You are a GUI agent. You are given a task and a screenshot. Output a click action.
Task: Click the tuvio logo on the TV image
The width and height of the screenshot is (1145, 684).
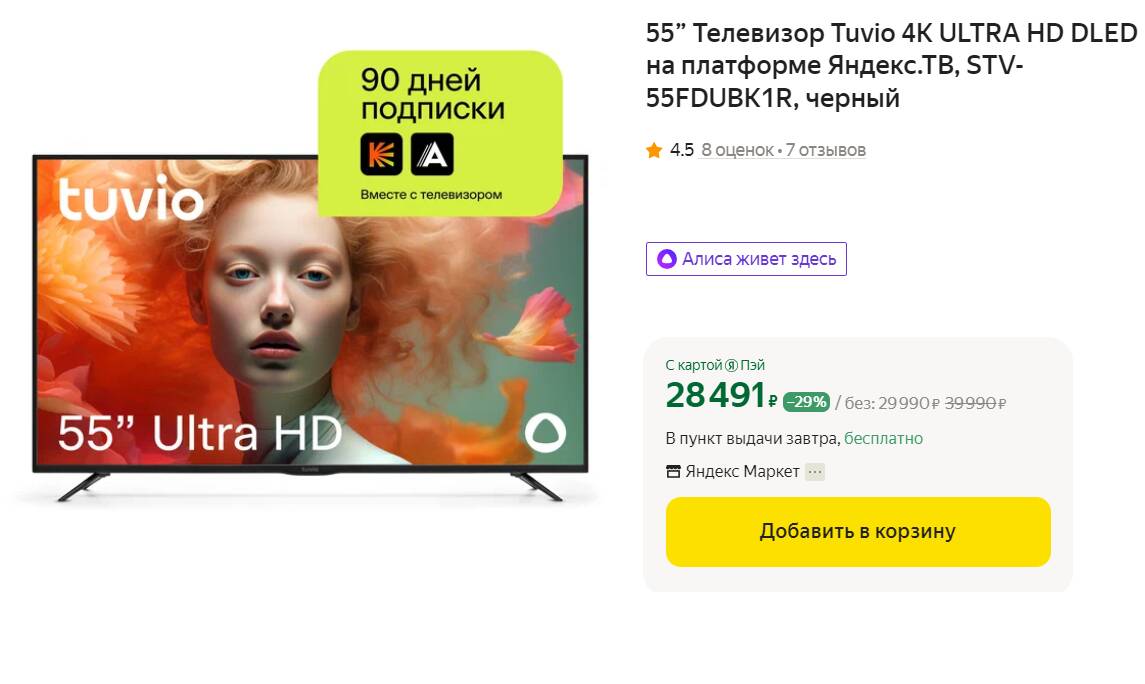[x=131, y=198]
